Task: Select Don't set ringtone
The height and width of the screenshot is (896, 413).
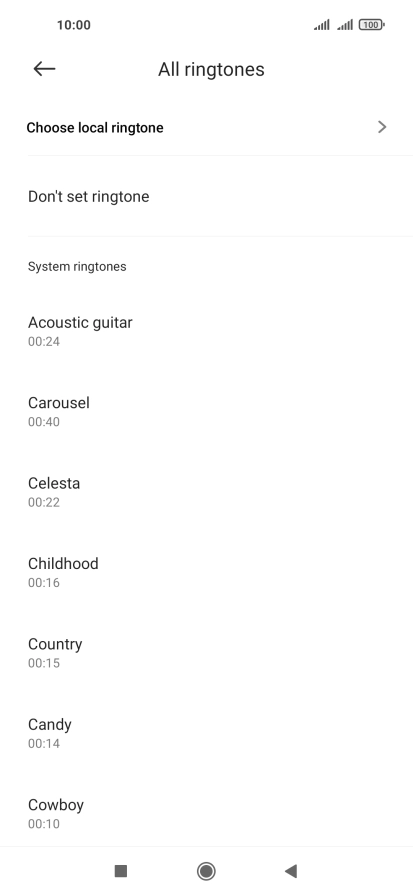Action: click(206, 196)
